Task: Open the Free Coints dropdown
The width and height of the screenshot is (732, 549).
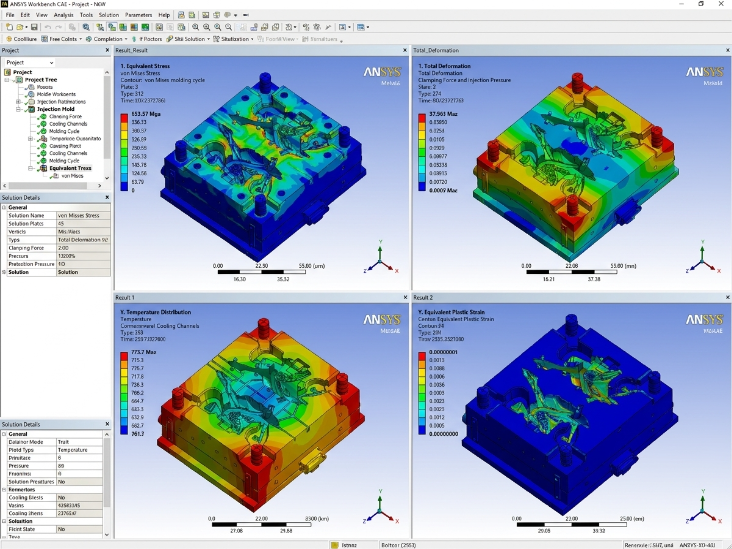Action: pos(62,39)
